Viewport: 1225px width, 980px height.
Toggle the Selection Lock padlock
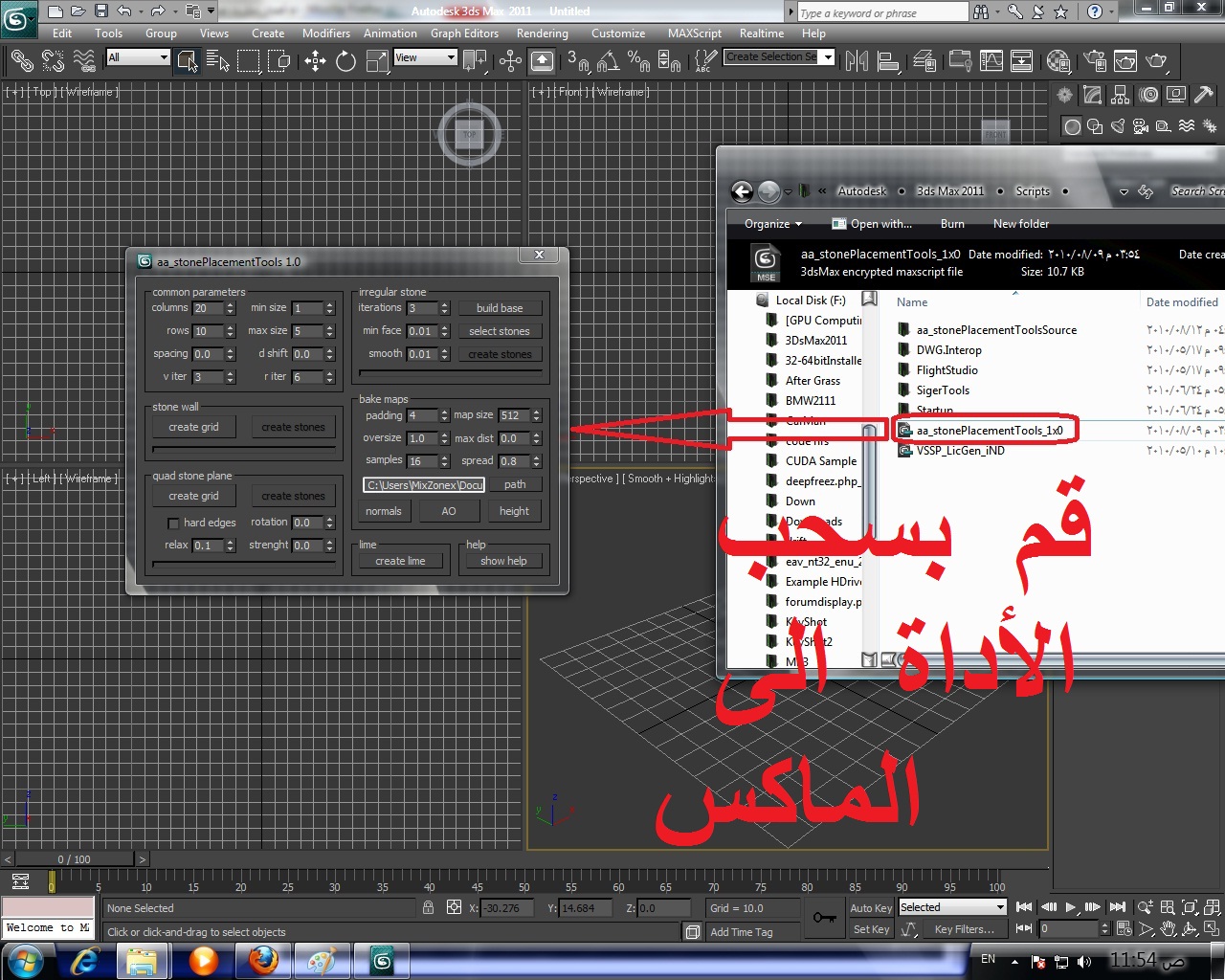click(428, 907)
